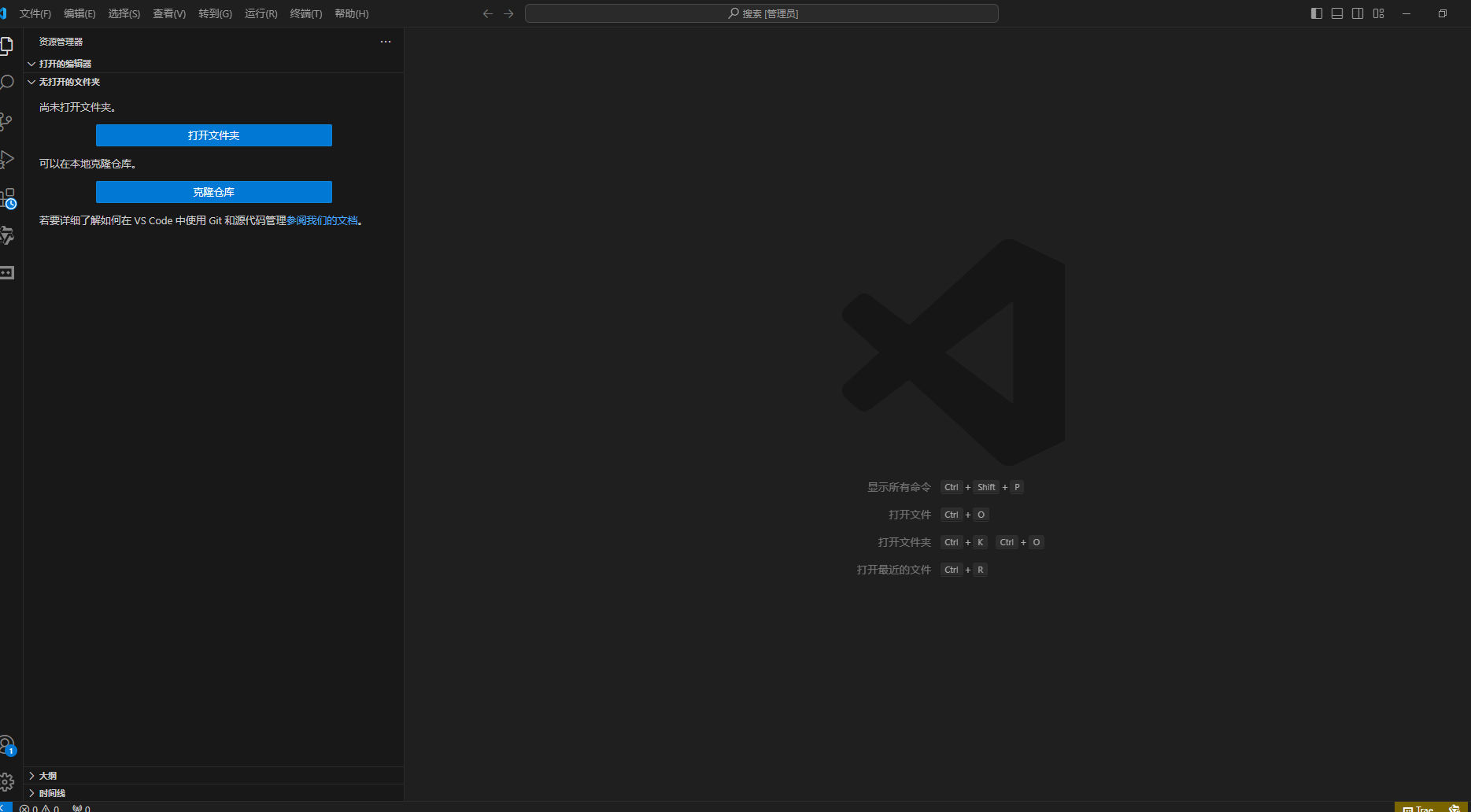Expand the 时间线 timeline section
Viewport: 1471px width, 812px height.
(x=52, y=793)
